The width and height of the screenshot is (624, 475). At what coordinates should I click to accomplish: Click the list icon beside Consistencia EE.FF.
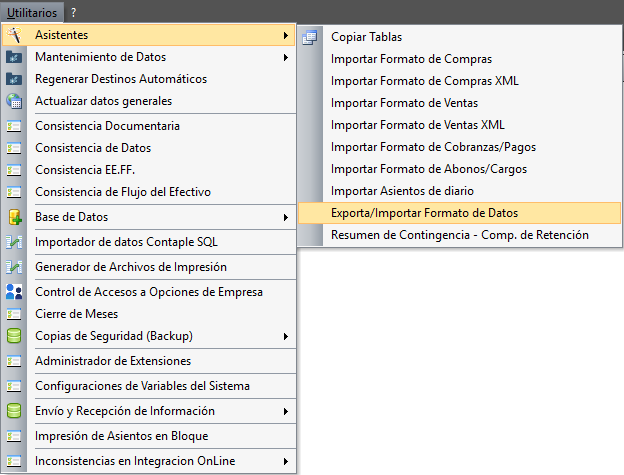[x=14, y=170]
